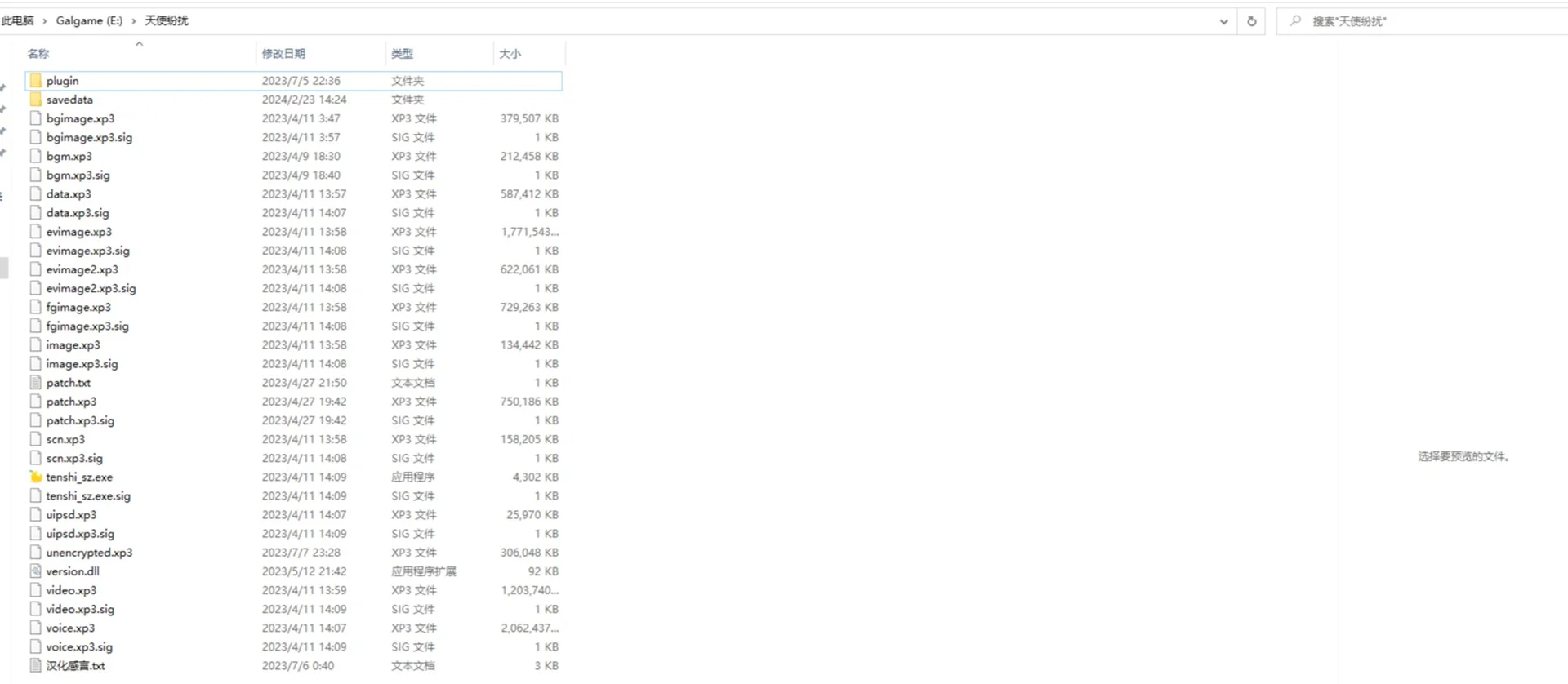Sort by the 大小 column header
The width and height of the screenshot is (1568, 684).
tap(510, 53)
